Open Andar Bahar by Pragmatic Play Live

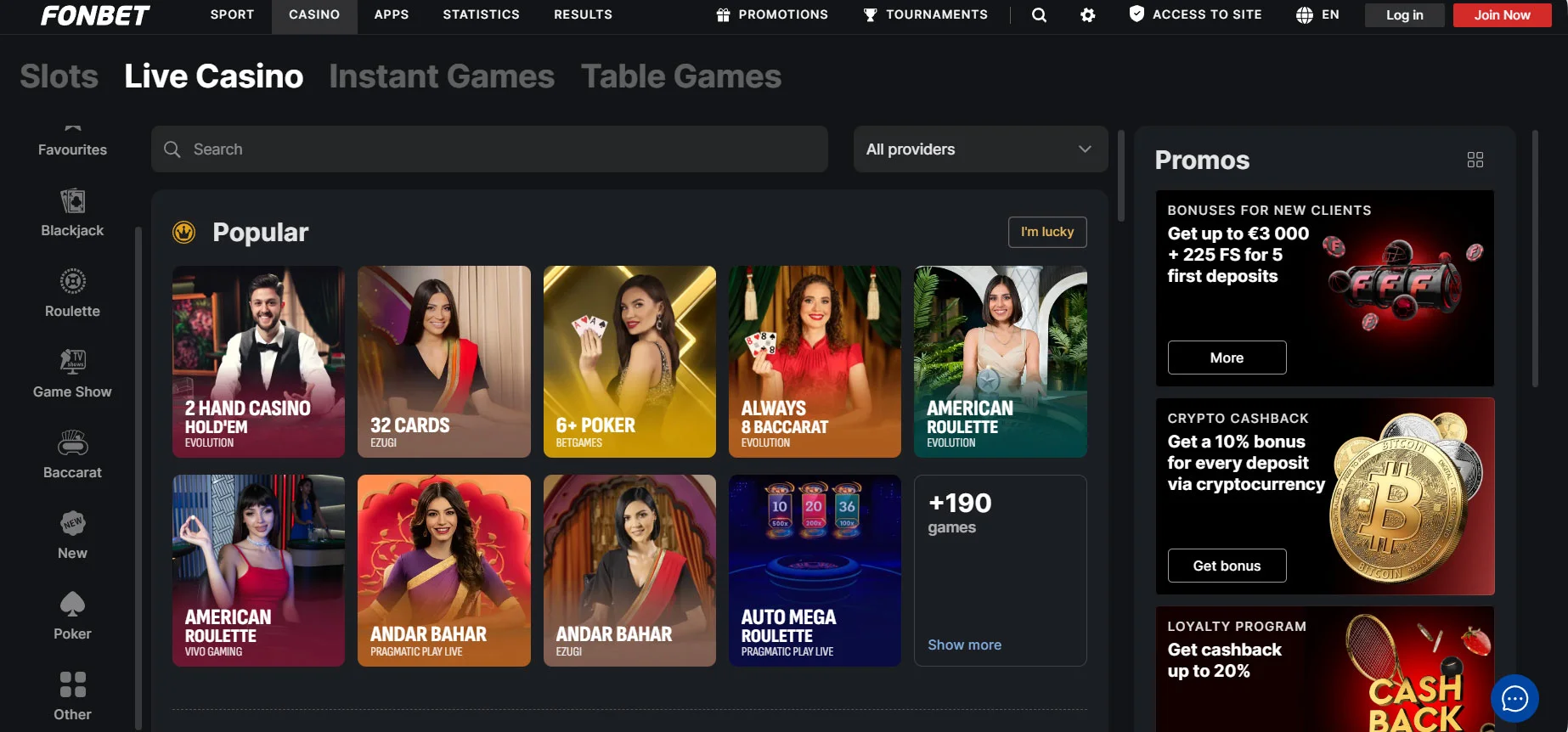[443, 571]
